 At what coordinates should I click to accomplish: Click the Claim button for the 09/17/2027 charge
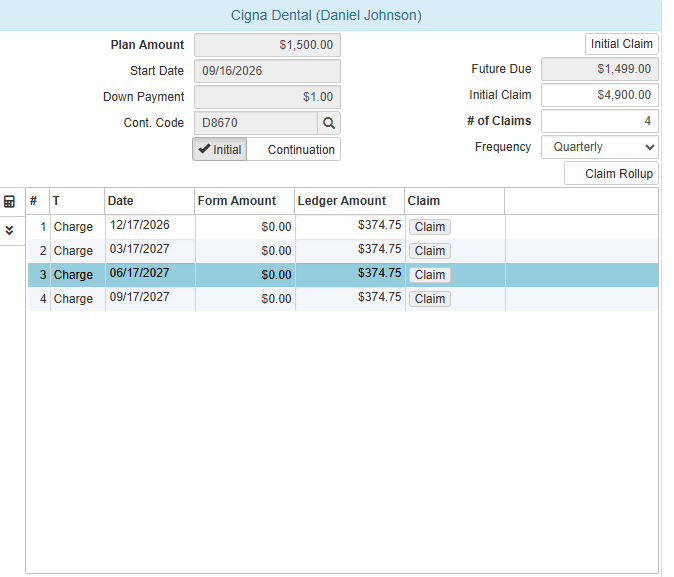pyautogui.click(x=430, y=299)
